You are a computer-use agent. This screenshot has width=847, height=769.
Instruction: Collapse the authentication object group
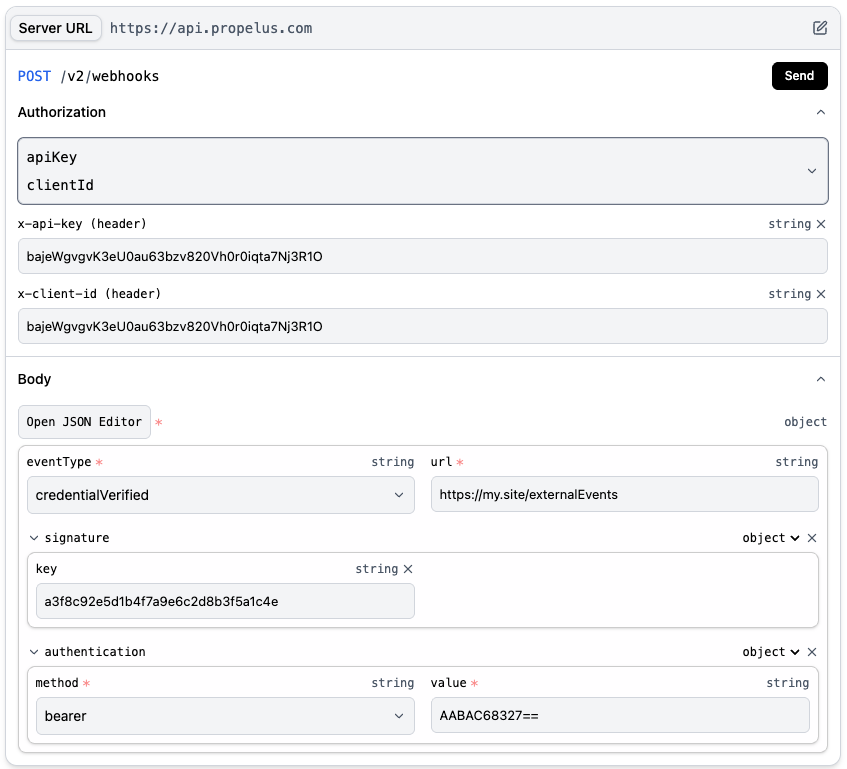pos(33,652)
